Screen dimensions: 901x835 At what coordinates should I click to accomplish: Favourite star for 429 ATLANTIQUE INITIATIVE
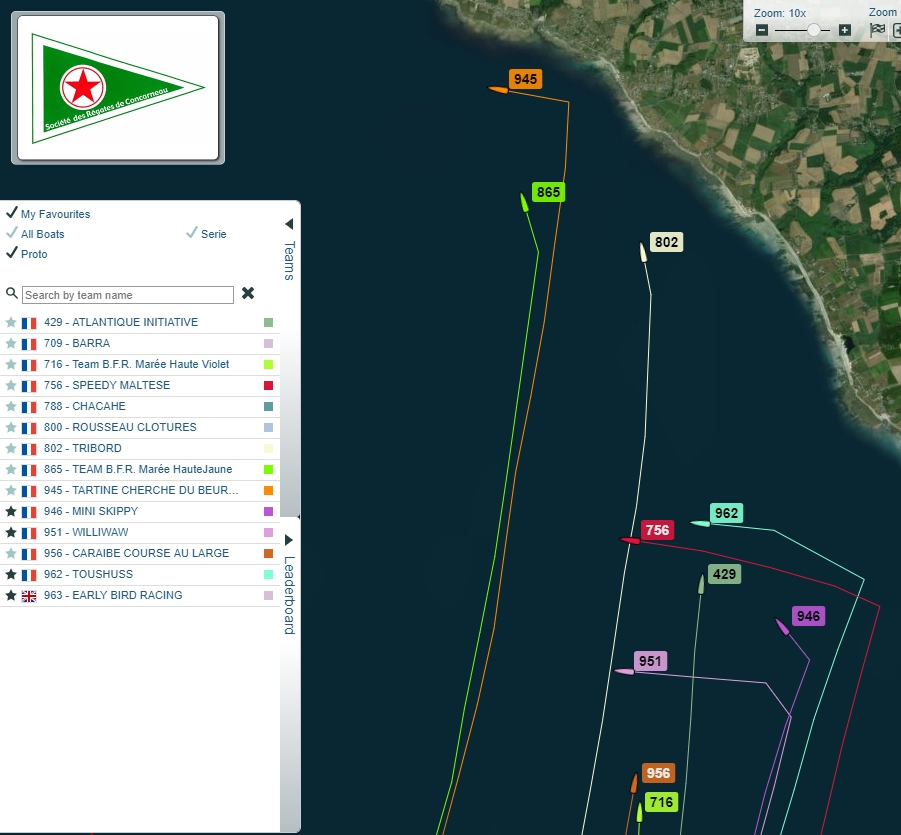(11, 323)
